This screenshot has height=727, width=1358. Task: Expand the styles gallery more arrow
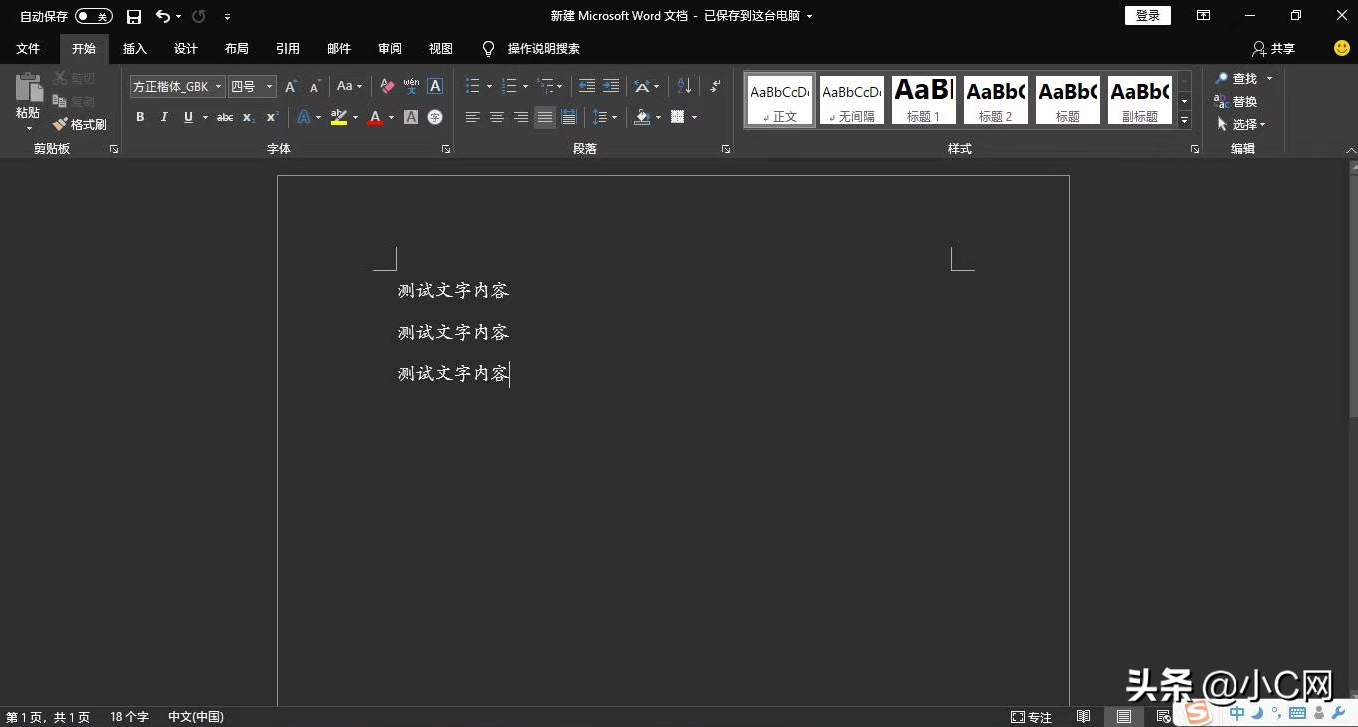(x=1185, y=121)
